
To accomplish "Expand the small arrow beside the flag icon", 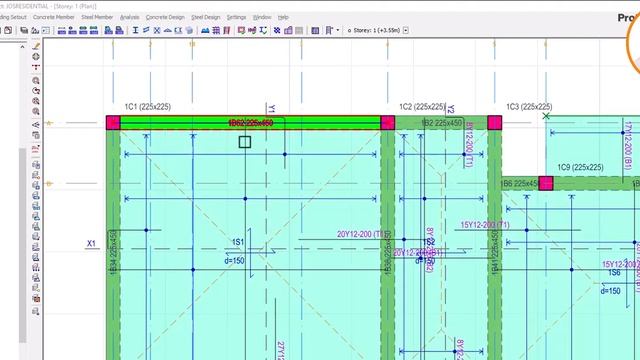I will coord(338,30).
